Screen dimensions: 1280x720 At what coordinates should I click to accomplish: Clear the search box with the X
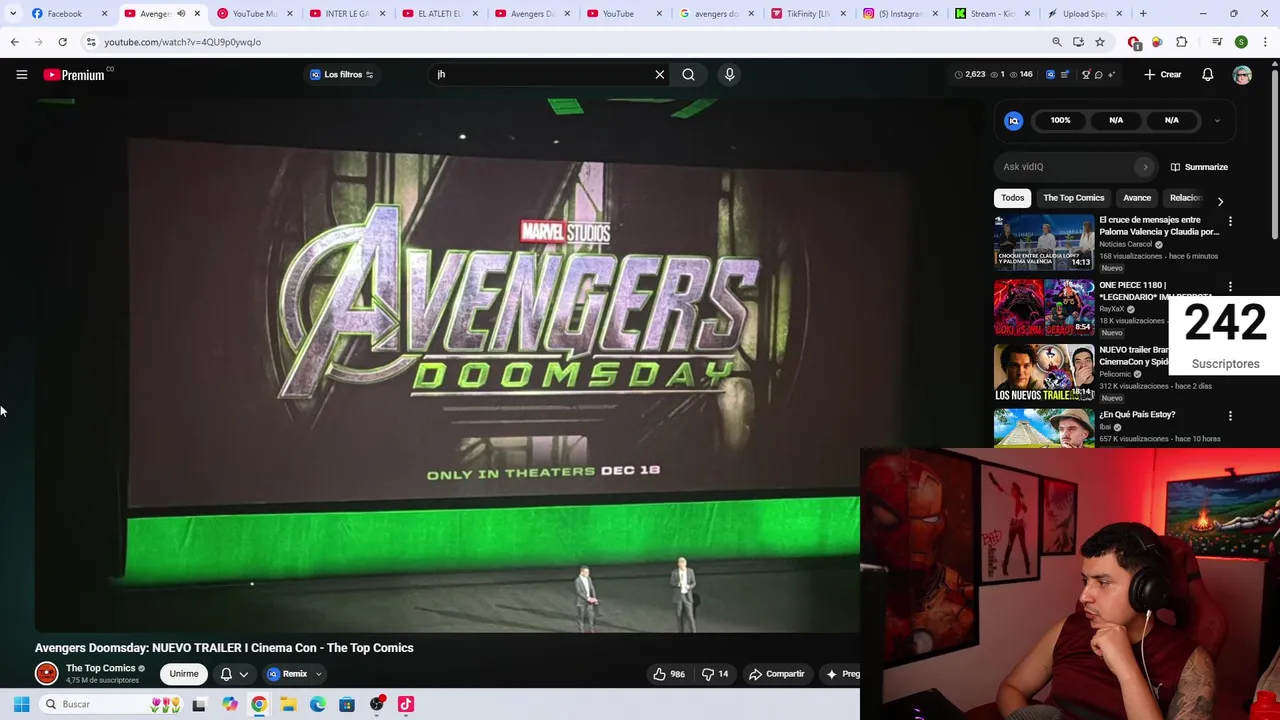[x=660, y=75]
